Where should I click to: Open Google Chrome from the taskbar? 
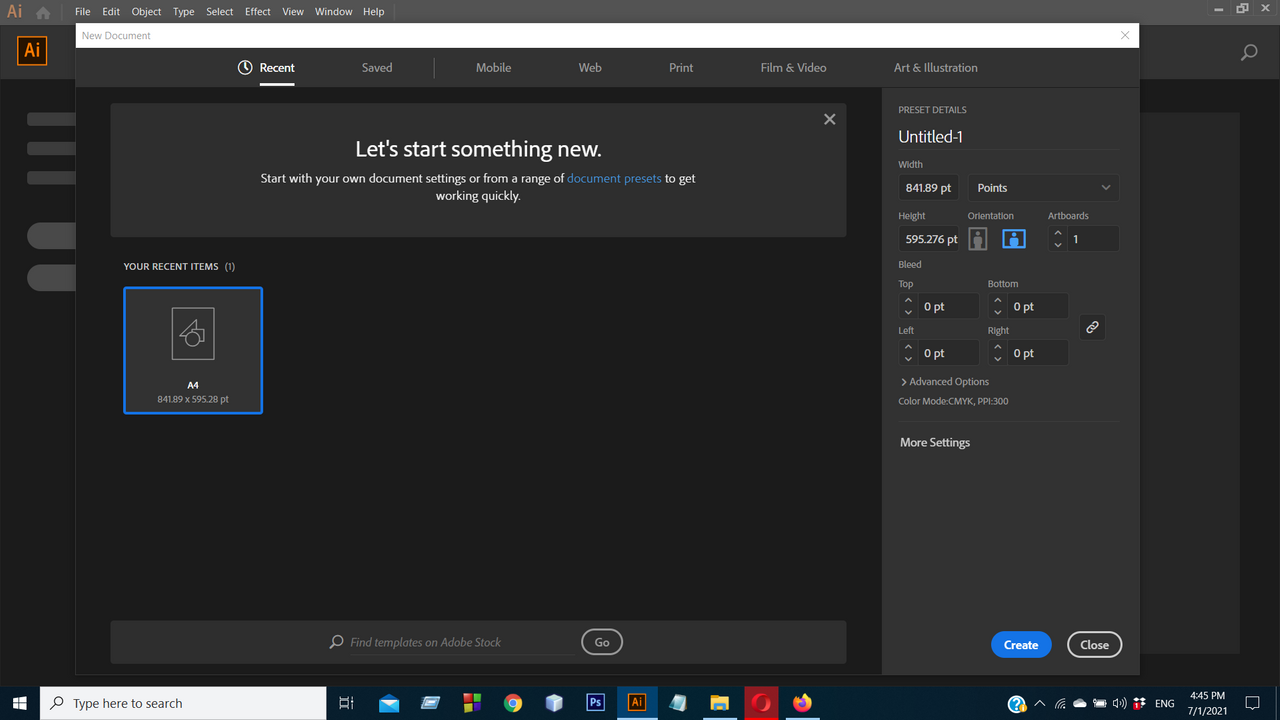pos(513,703)
